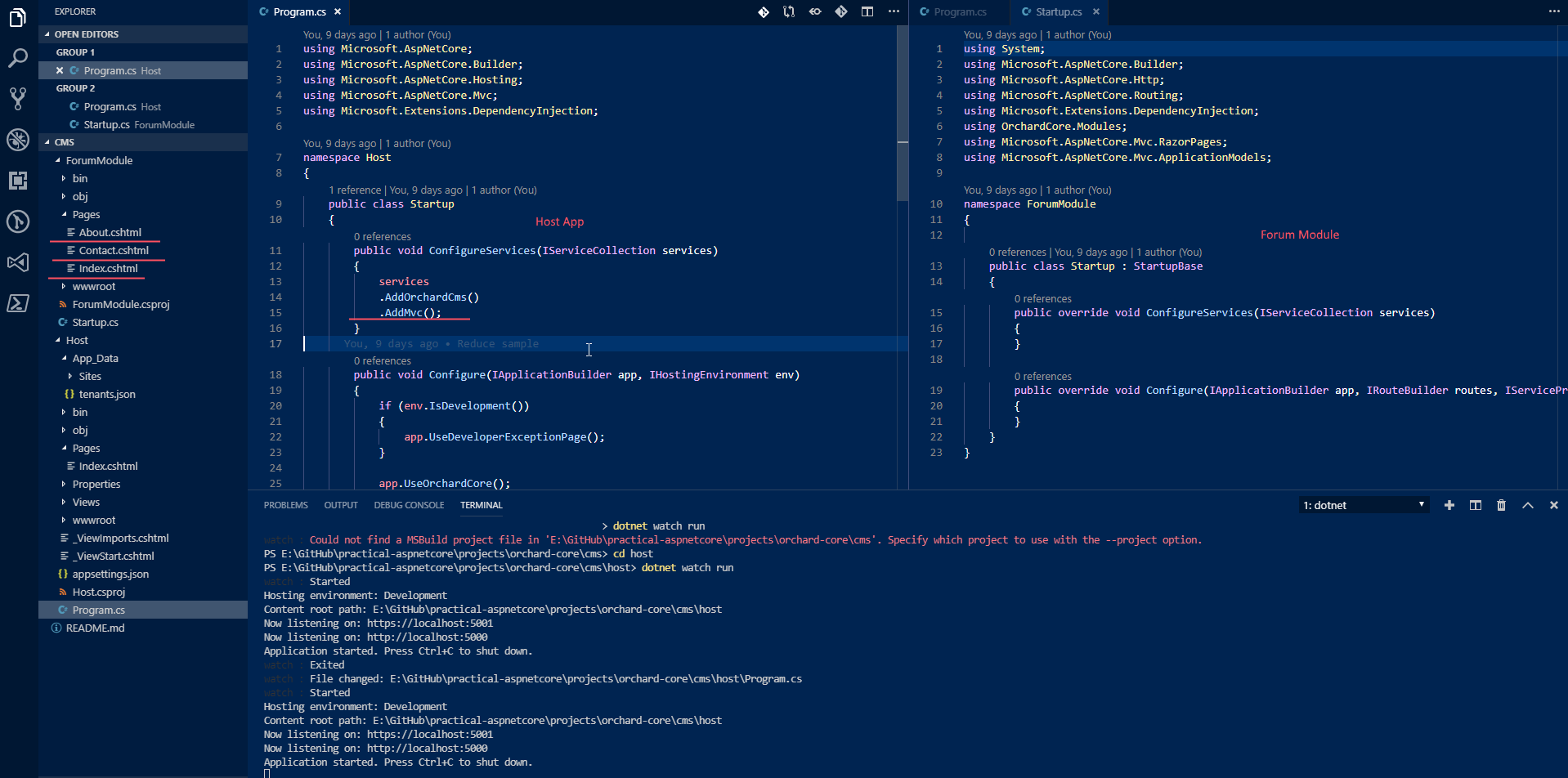This screenshot has height=778, width=1568.
Task: Open the Debug view (bug icon)
Action: tap(18, 140)
